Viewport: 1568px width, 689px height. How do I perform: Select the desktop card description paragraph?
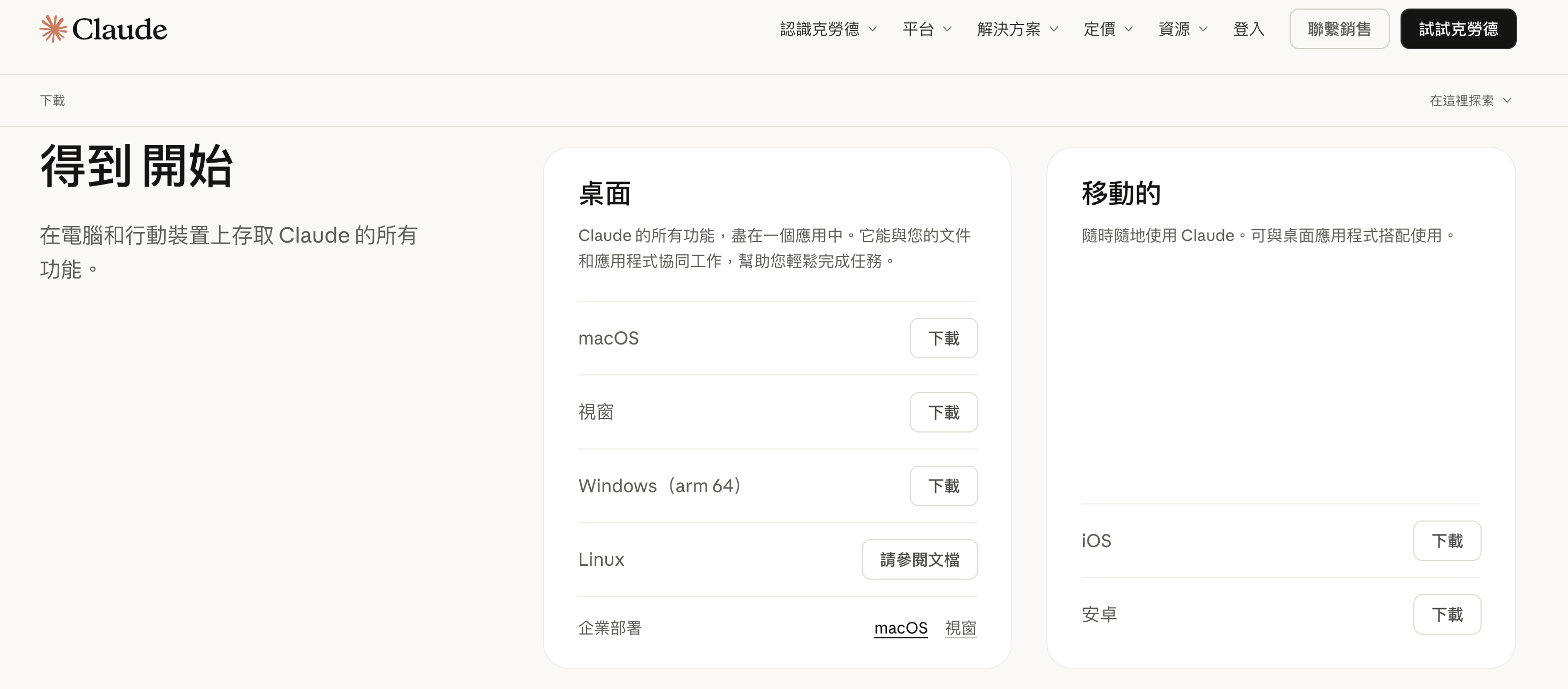tap(774, 249)
